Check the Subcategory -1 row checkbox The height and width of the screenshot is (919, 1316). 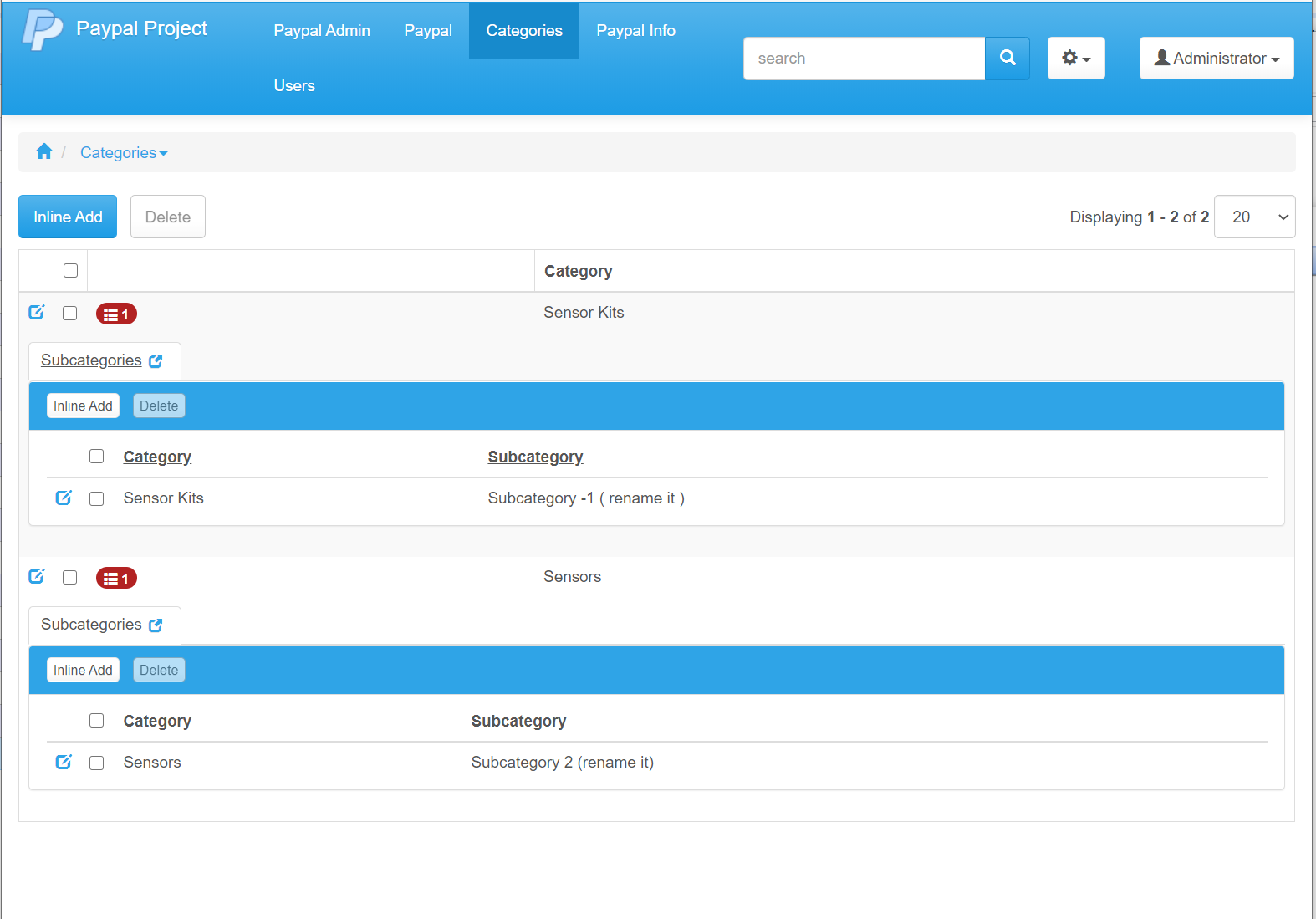click(97, 498)
